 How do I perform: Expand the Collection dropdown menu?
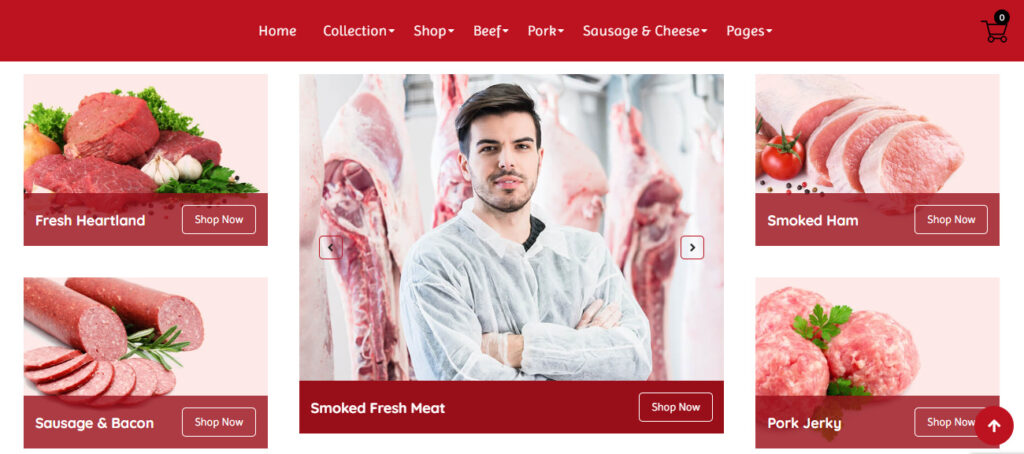click(359, 31)
